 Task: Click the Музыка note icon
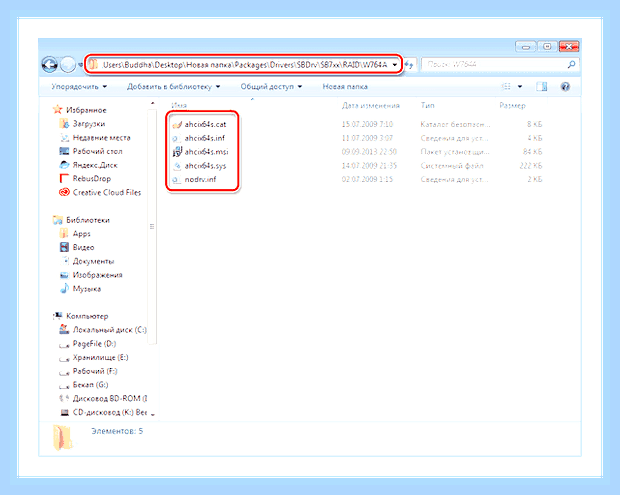tap(64, 289)
